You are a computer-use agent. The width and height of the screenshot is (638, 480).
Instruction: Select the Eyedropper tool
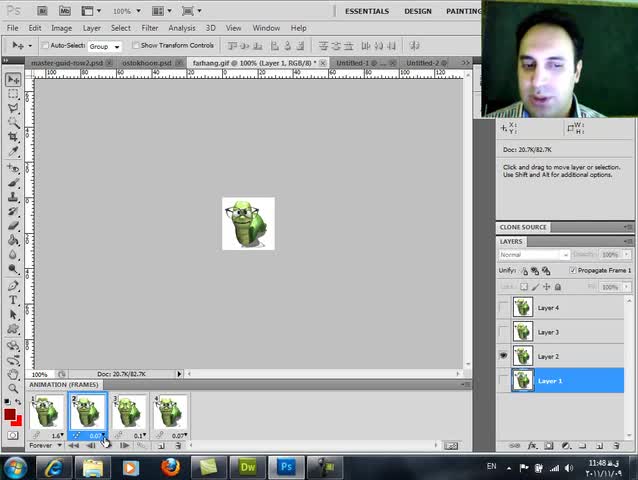[13, 151]
